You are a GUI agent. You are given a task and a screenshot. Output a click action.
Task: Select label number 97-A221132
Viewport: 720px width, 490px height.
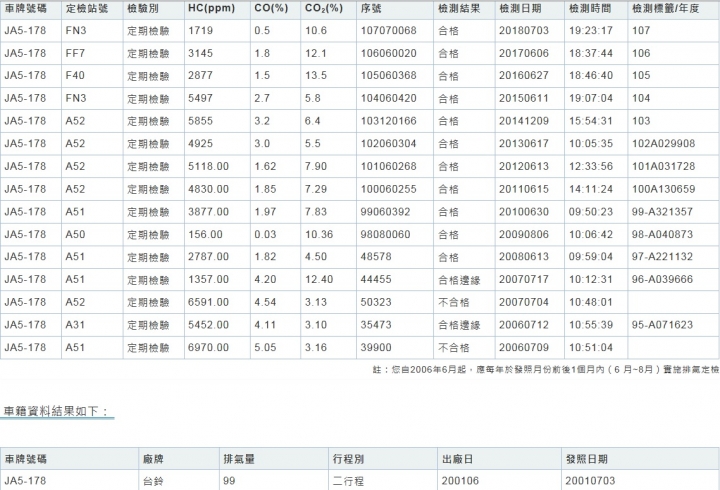(x=662, y=256)
